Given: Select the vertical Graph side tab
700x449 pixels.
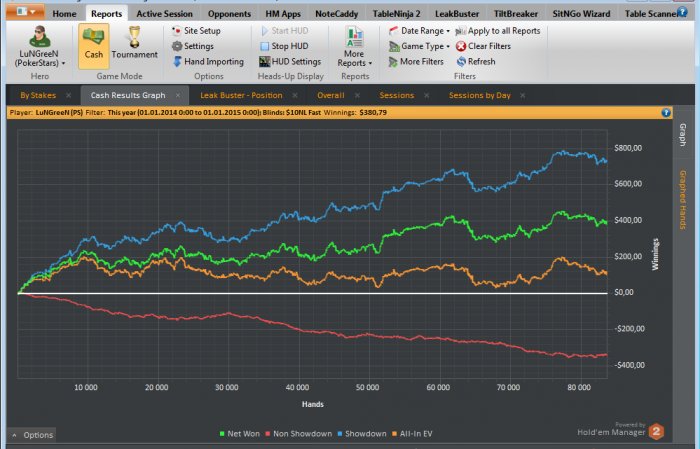Looking at the screenshot, I should click(683, 135).
